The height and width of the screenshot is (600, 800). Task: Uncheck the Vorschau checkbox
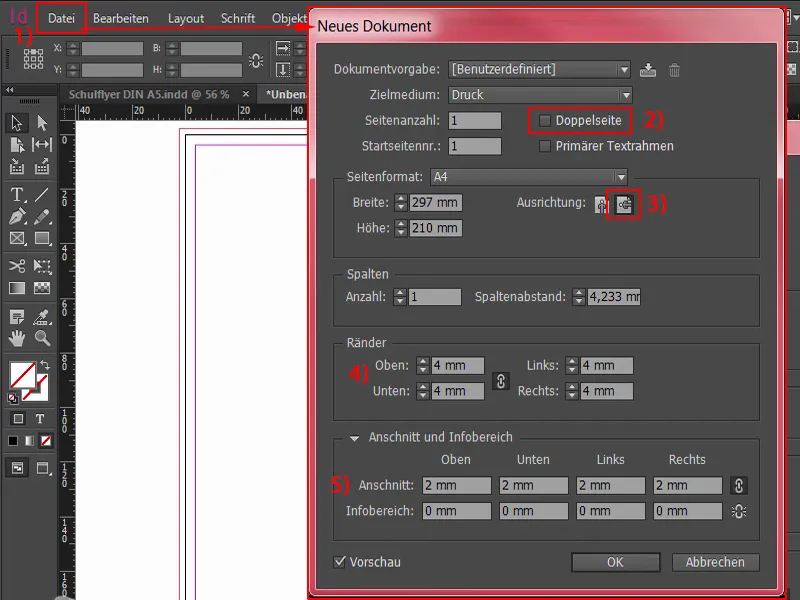(x=339, y=562)
